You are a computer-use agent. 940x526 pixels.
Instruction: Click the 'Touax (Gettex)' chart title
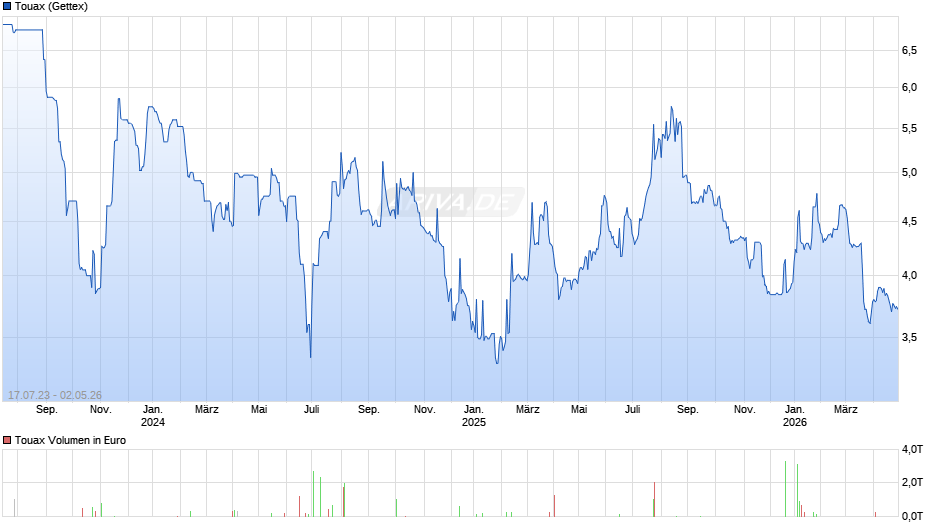(x=51, y=7)
